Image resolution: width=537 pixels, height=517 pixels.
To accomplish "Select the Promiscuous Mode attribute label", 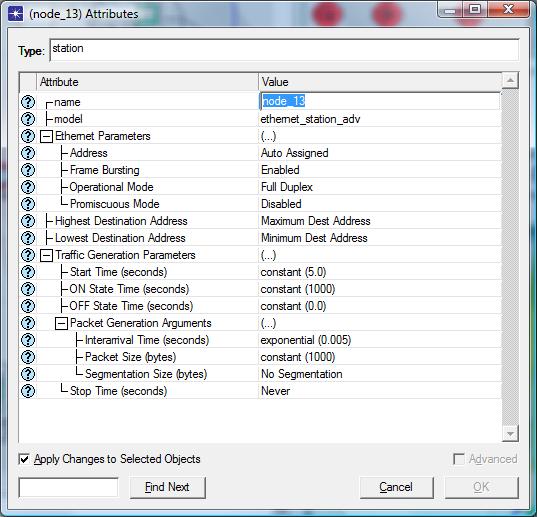I will [115, 204].
